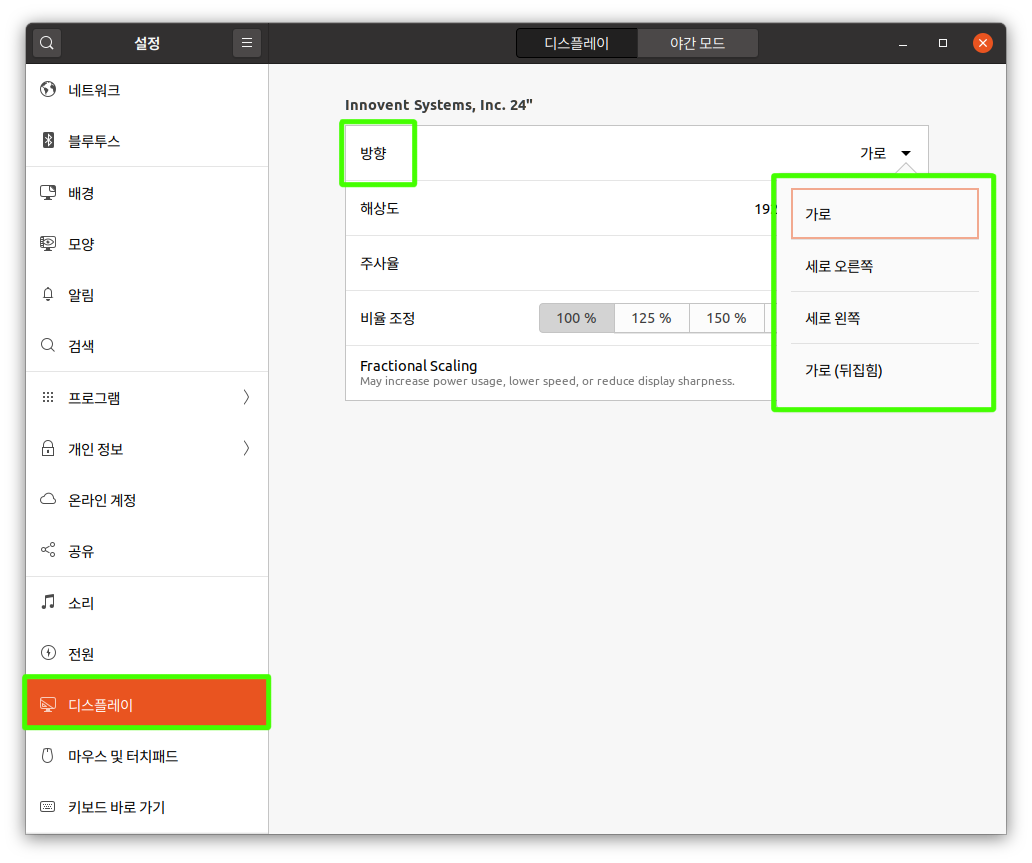The width and height of the screenshot is (1032, 863).
Task: Click the 해상도 resolution row
Action: [559, 208]
